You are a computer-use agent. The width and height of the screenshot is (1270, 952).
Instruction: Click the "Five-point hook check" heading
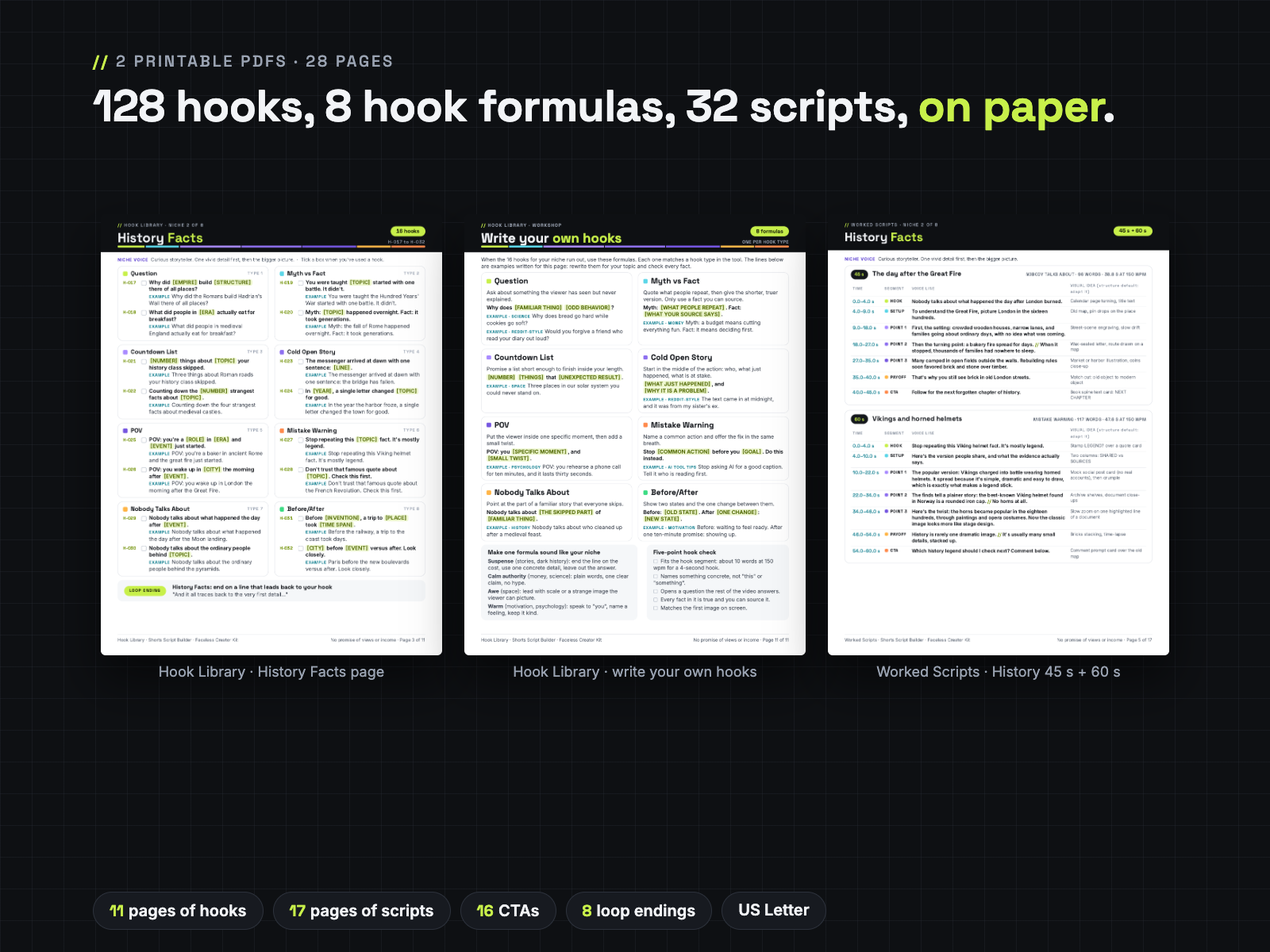click(x=684, y=552)
